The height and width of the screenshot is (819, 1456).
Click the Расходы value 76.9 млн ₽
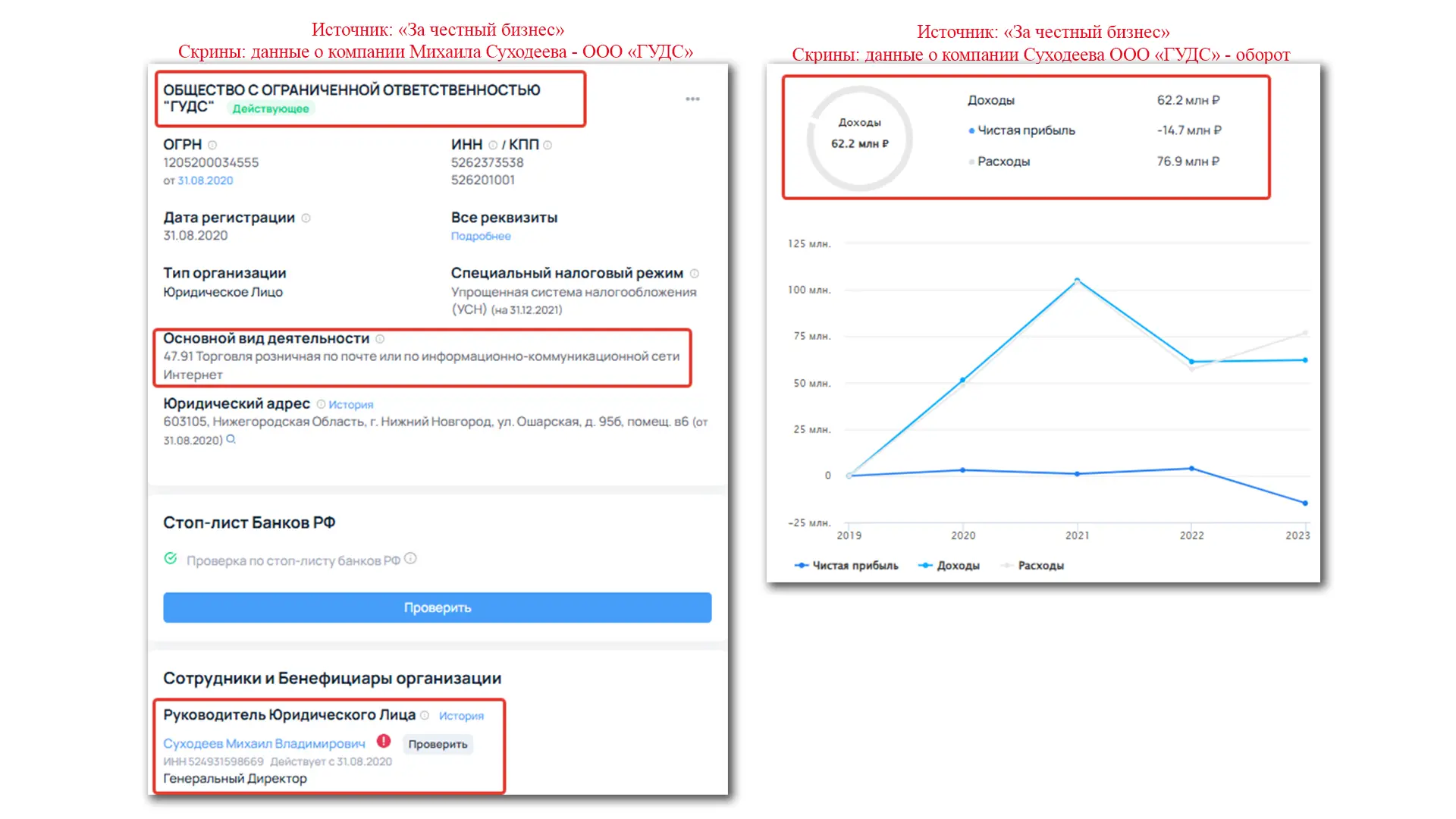1188,162
